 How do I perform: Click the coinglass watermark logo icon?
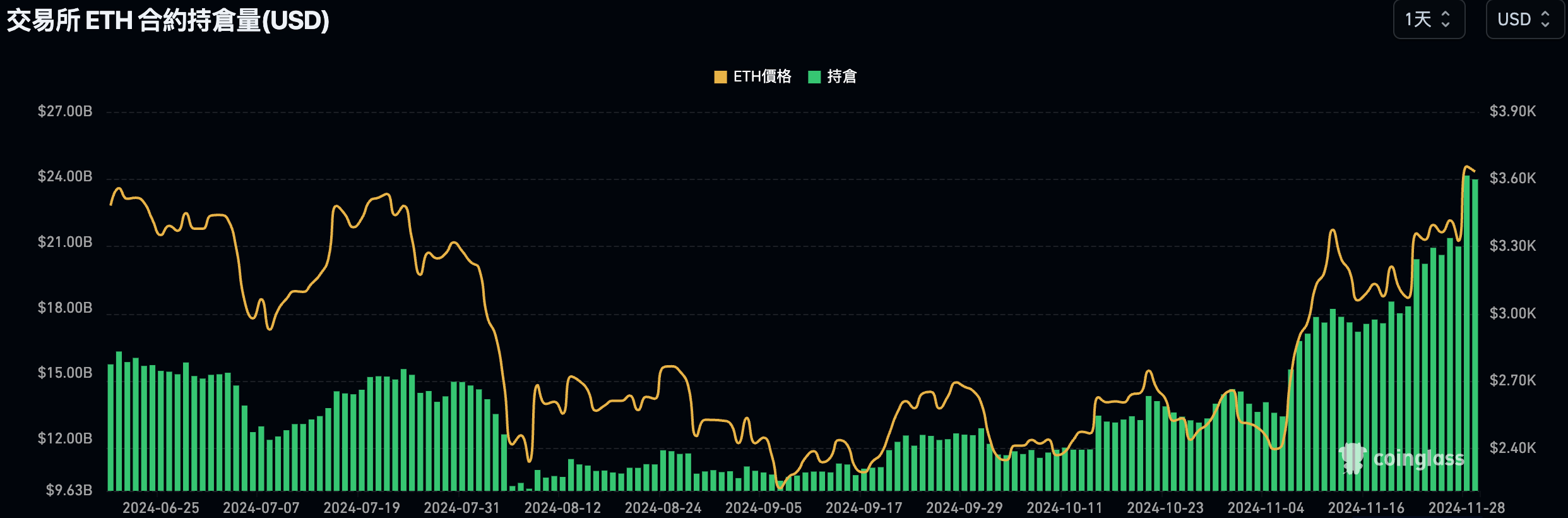click(1352, 458)
